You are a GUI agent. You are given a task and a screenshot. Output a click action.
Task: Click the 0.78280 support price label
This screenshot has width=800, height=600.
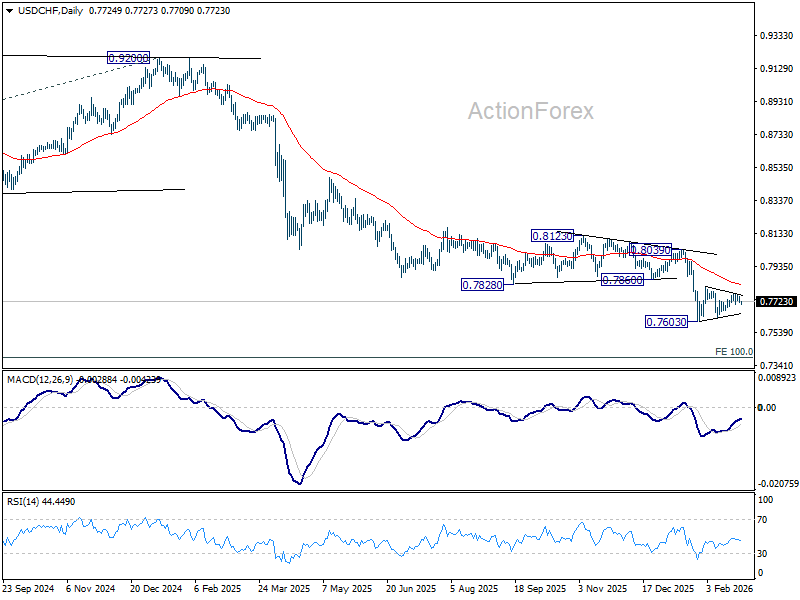click(482, 285)
